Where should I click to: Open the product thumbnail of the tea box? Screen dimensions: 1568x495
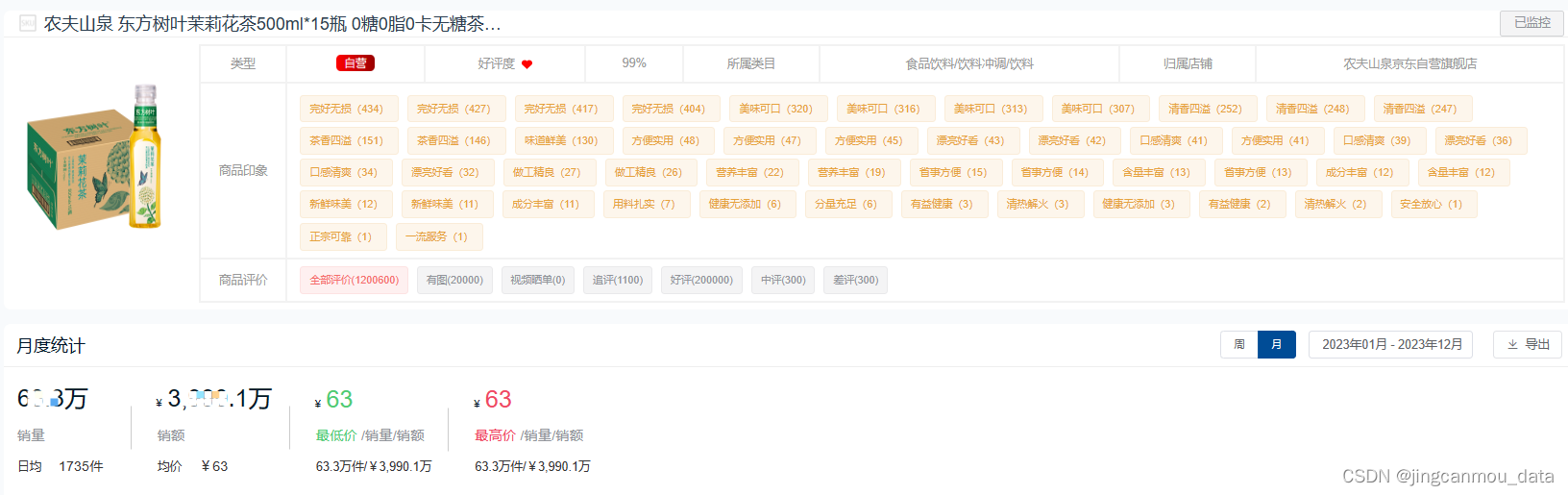pyautogui.click(x=94, y=159)
